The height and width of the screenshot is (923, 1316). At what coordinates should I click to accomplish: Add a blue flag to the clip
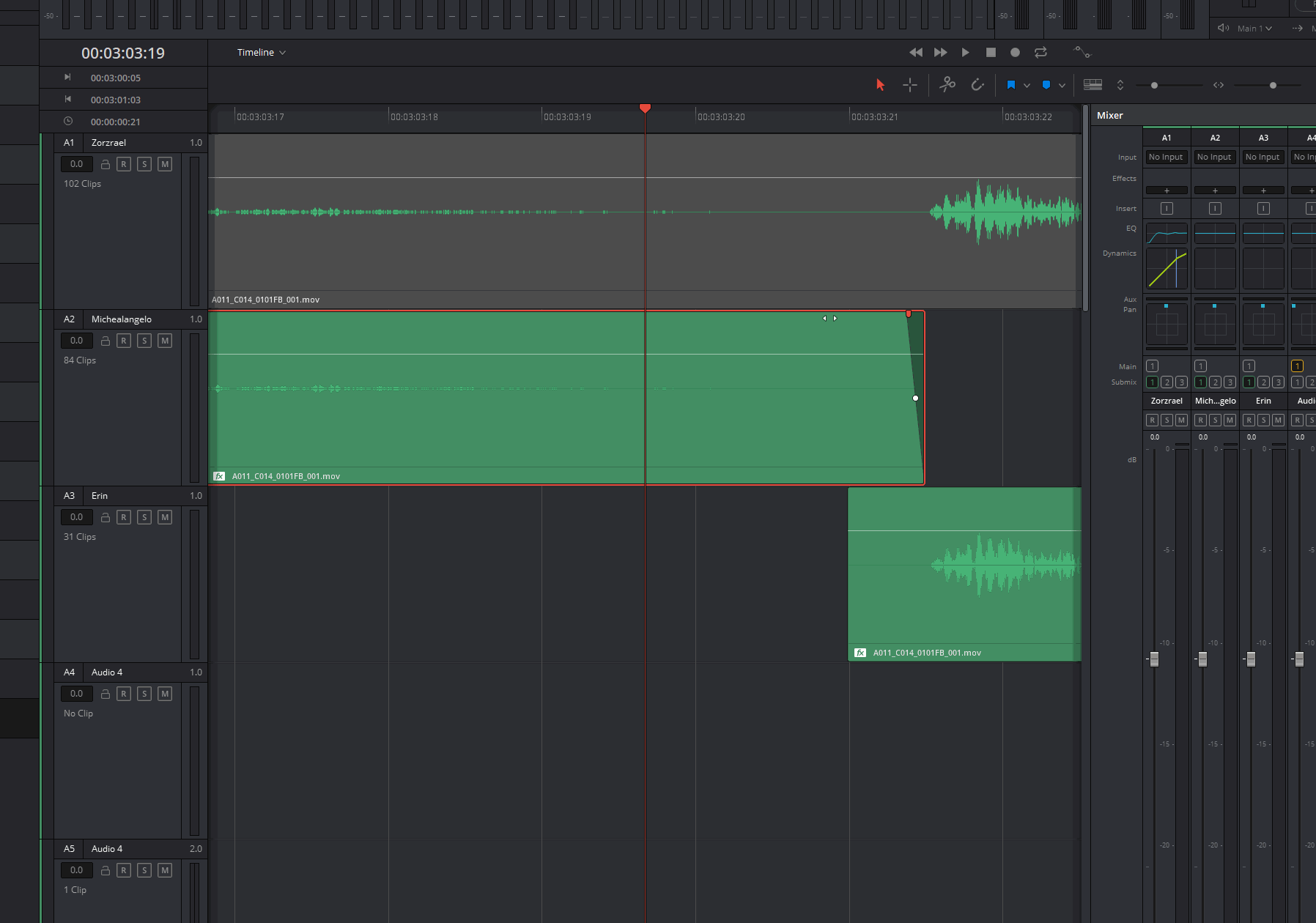(1011, 85)
